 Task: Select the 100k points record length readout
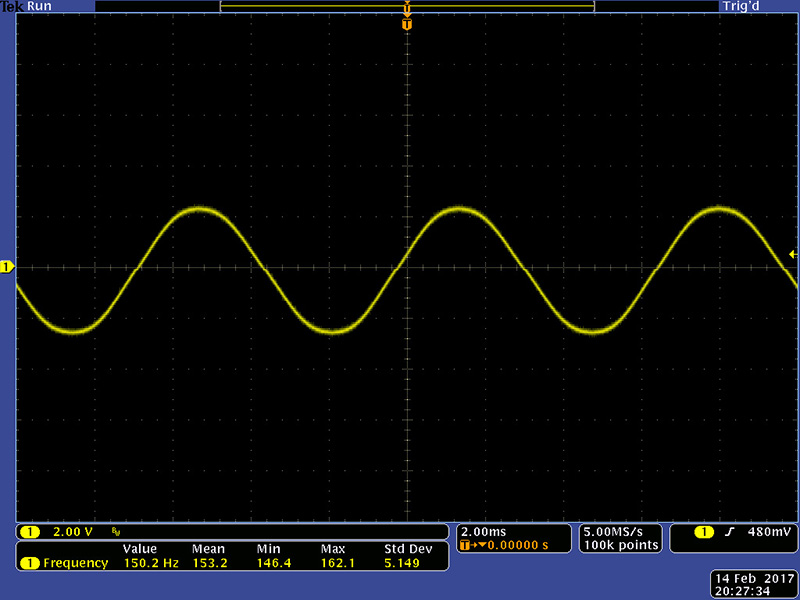pos(620,545)
